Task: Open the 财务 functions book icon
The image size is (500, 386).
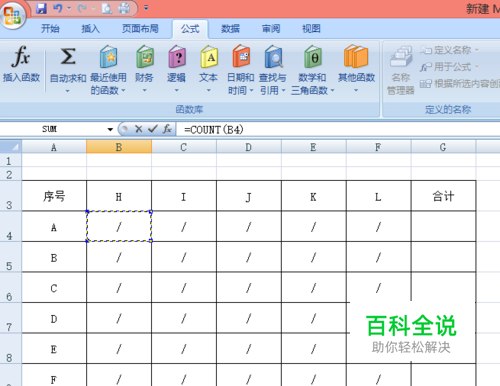Action: 145,57
